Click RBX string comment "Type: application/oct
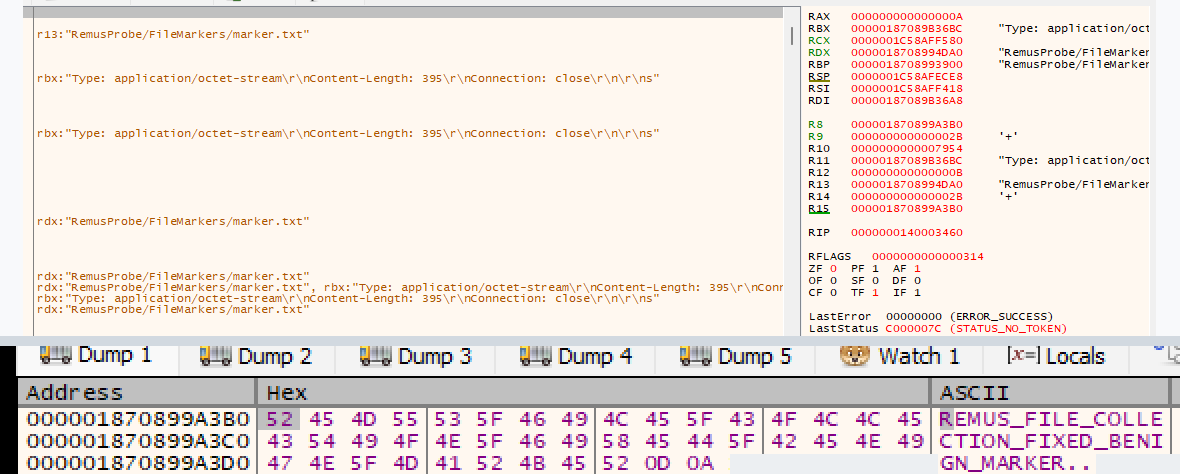The width and height of the screenshot is (1180, 474). [x=1074, y=29]
